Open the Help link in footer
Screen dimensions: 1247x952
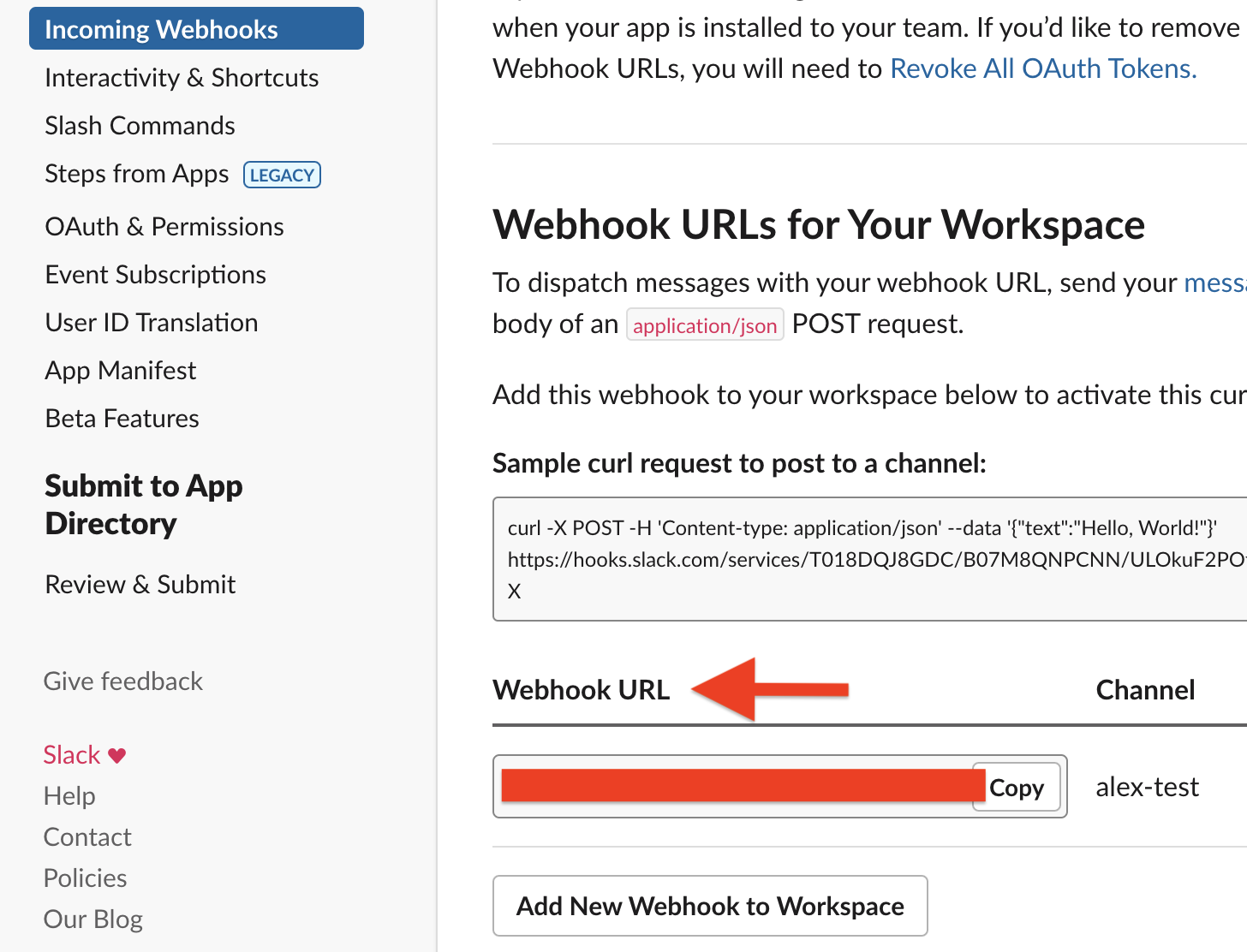pyautogui.click(x=69, y=795)
